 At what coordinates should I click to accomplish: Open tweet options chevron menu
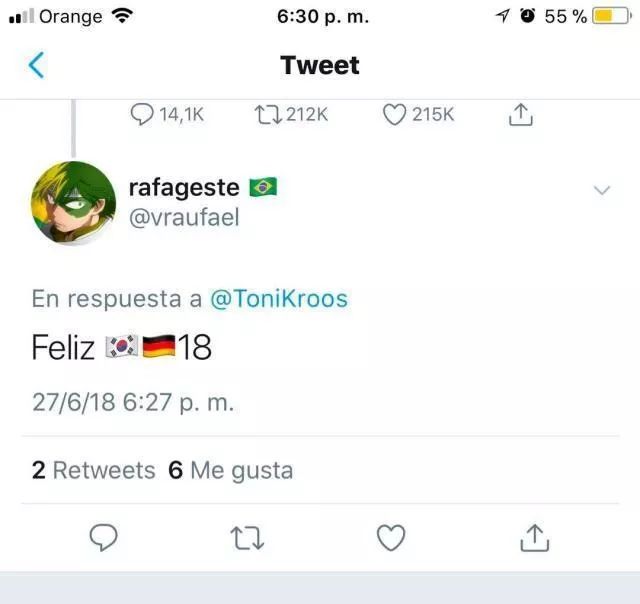(602, 190)
